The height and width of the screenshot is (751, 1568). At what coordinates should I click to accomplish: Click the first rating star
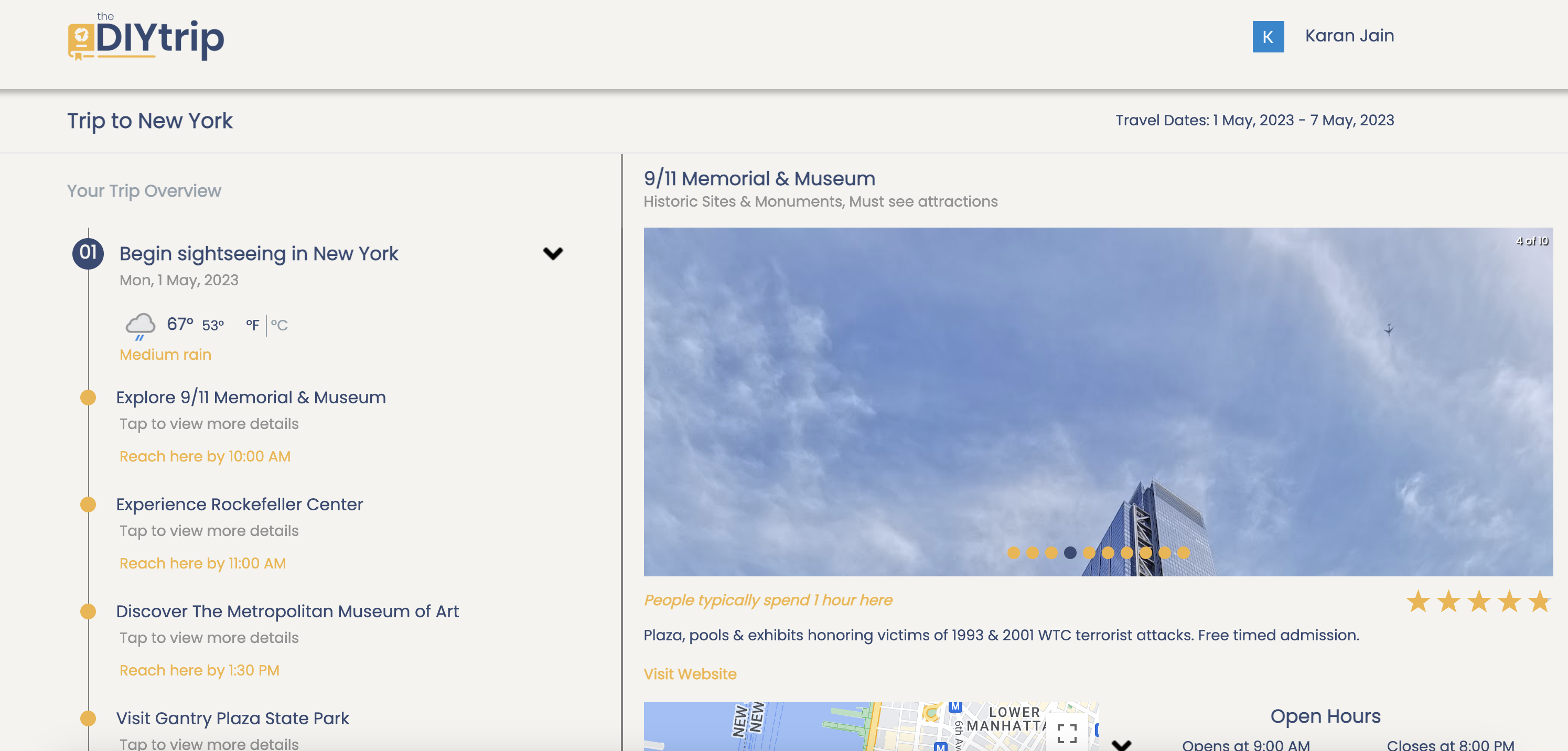click(1417, 600)
